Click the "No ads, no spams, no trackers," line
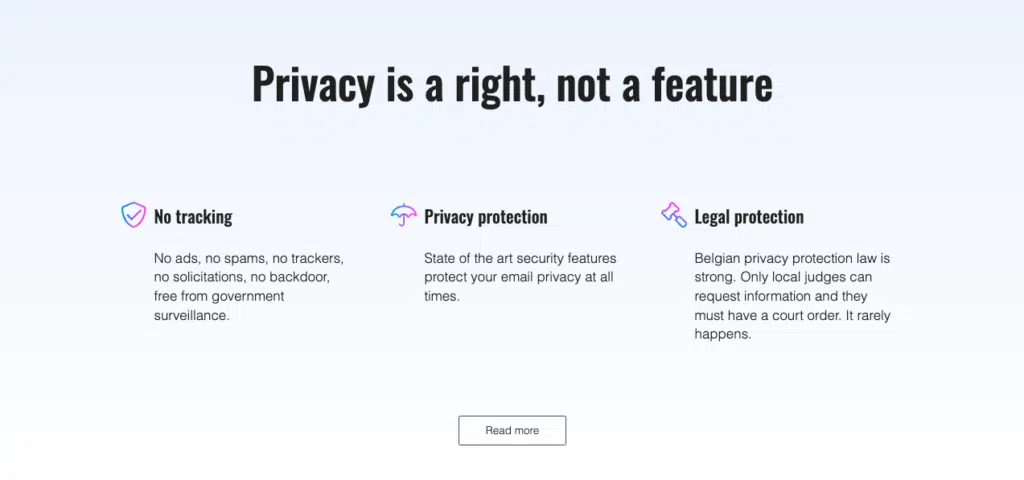 point(248,258)
